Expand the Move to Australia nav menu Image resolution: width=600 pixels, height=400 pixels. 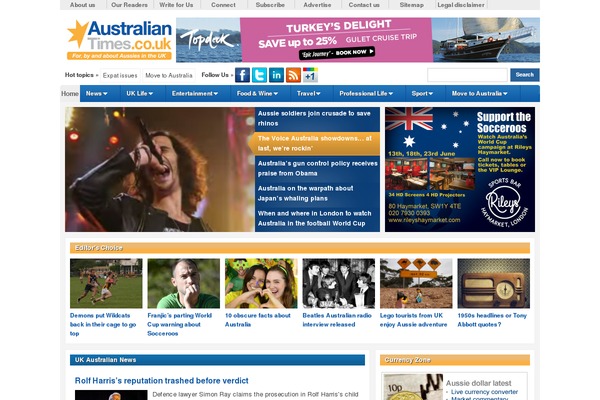coord(479,93)
